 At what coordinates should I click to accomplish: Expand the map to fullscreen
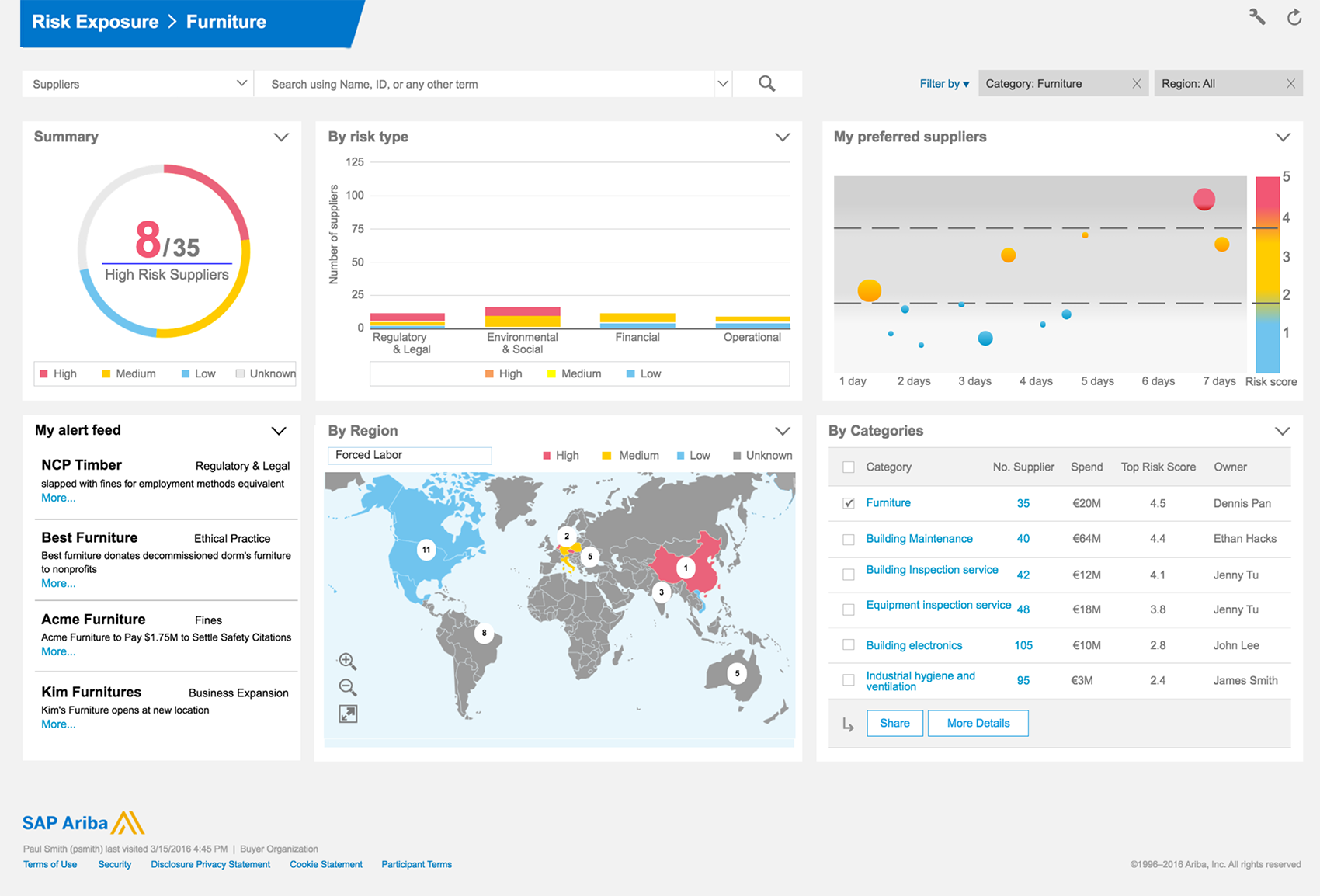(x=348, y=713)
